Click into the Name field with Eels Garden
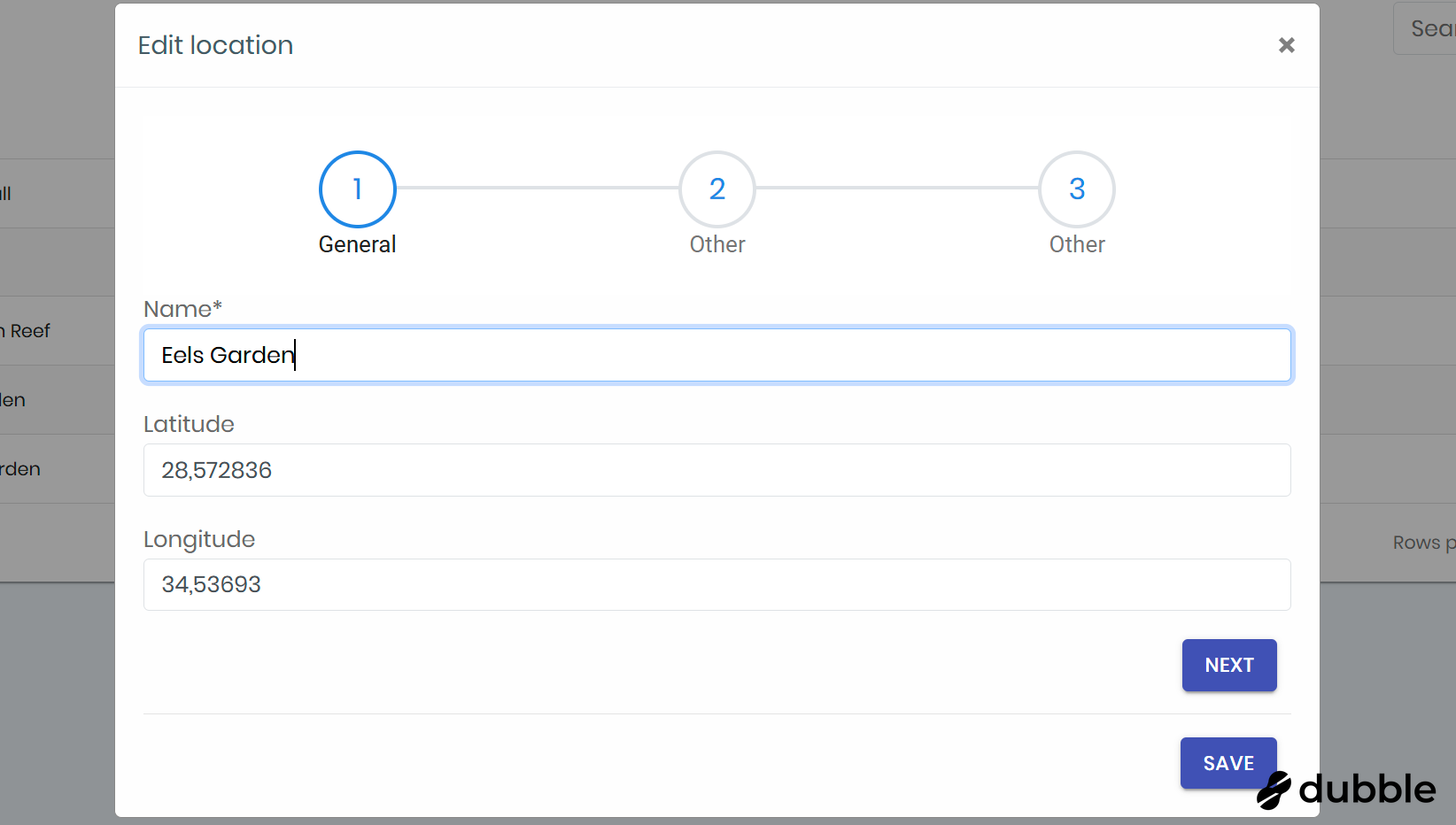Screen dimensions: 1456x825 (x=717, y=355)
